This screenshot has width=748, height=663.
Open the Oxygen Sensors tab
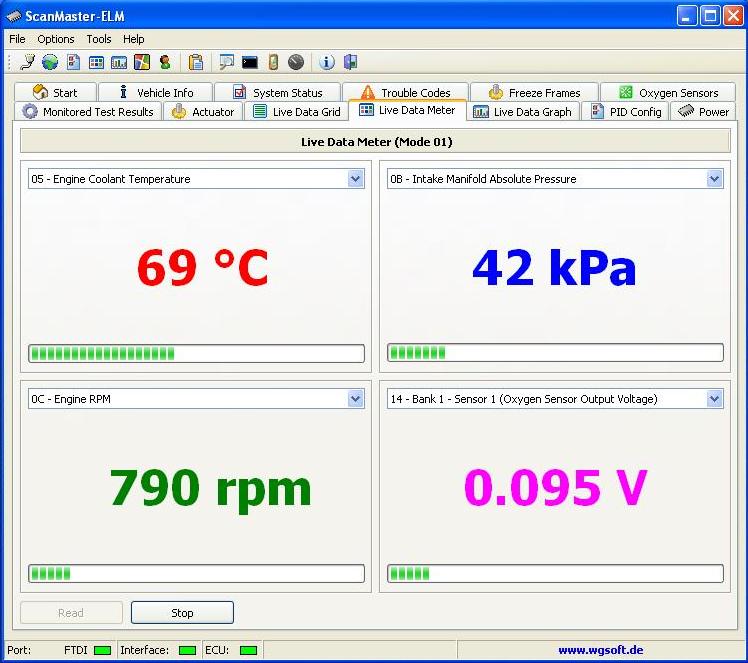point(668,92)
